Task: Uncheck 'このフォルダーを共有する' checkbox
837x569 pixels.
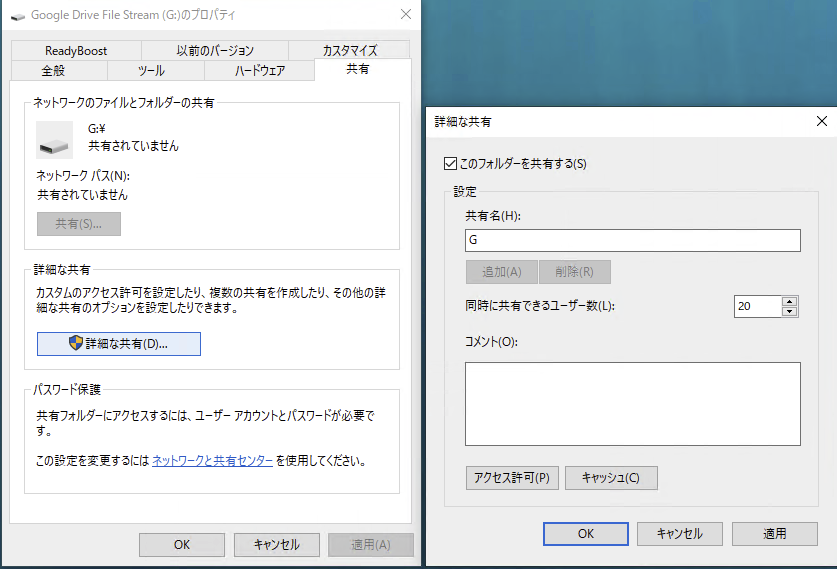Action: point(449,163)
